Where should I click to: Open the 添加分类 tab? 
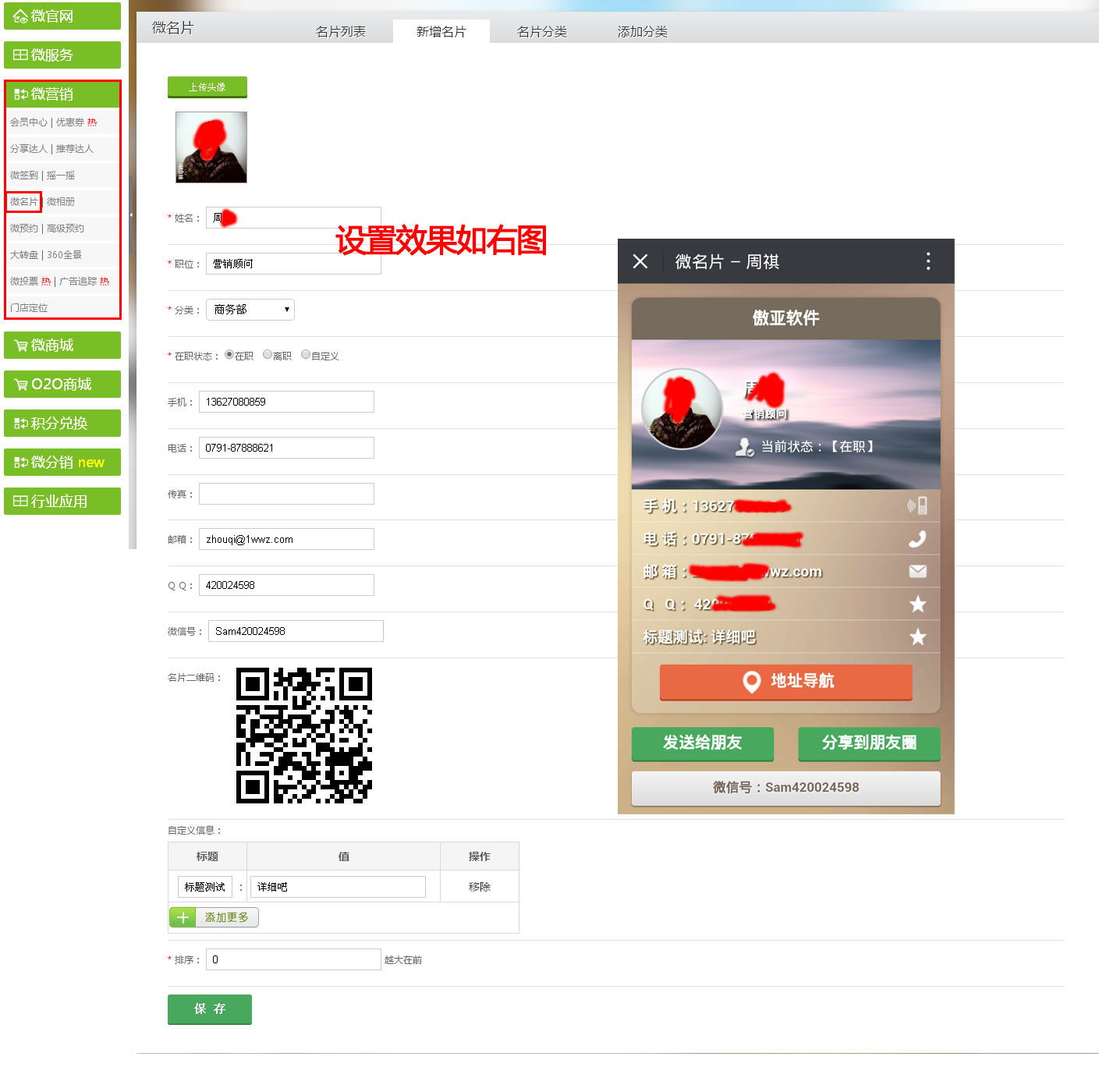pyautogui.click(x=642, y=32)
